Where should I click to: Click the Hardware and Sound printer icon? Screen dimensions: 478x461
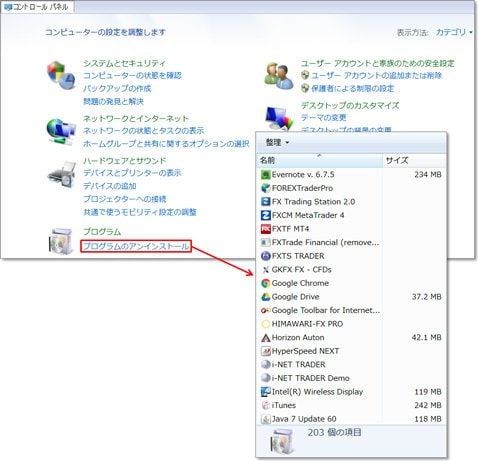pos(62,174)
